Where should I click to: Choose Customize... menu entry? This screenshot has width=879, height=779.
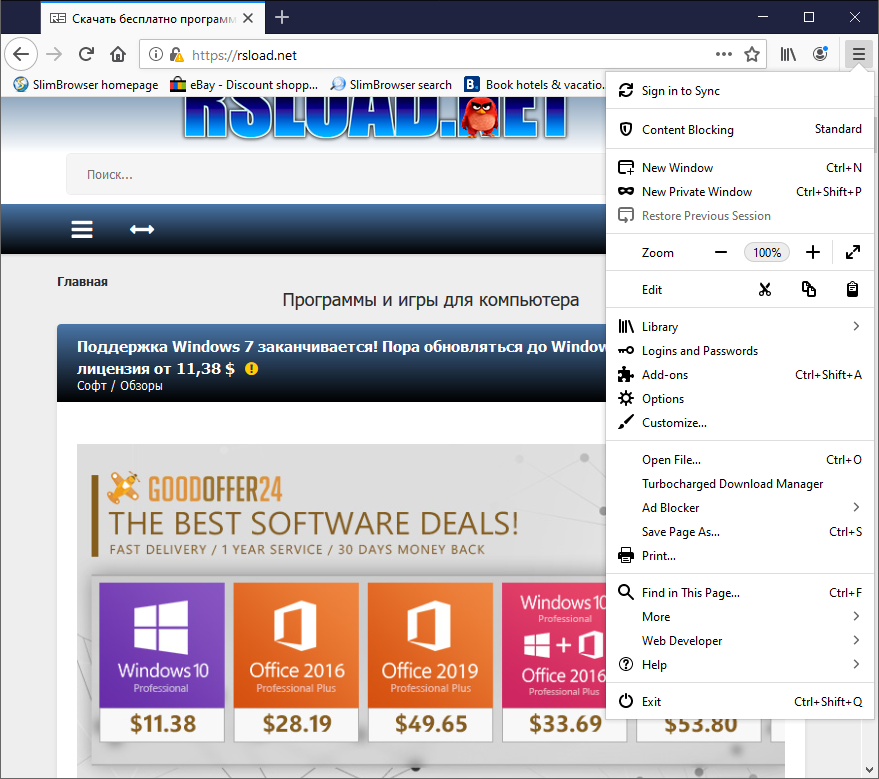[x=740, y=423]
